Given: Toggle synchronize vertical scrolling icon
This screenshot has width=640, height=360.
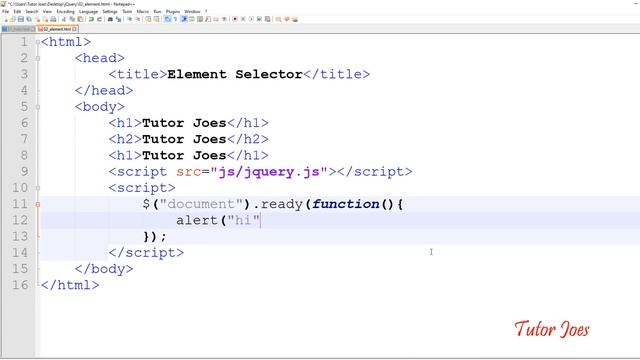Looking at the screenshot, I should pyautogui.click(x=148, y=19).
